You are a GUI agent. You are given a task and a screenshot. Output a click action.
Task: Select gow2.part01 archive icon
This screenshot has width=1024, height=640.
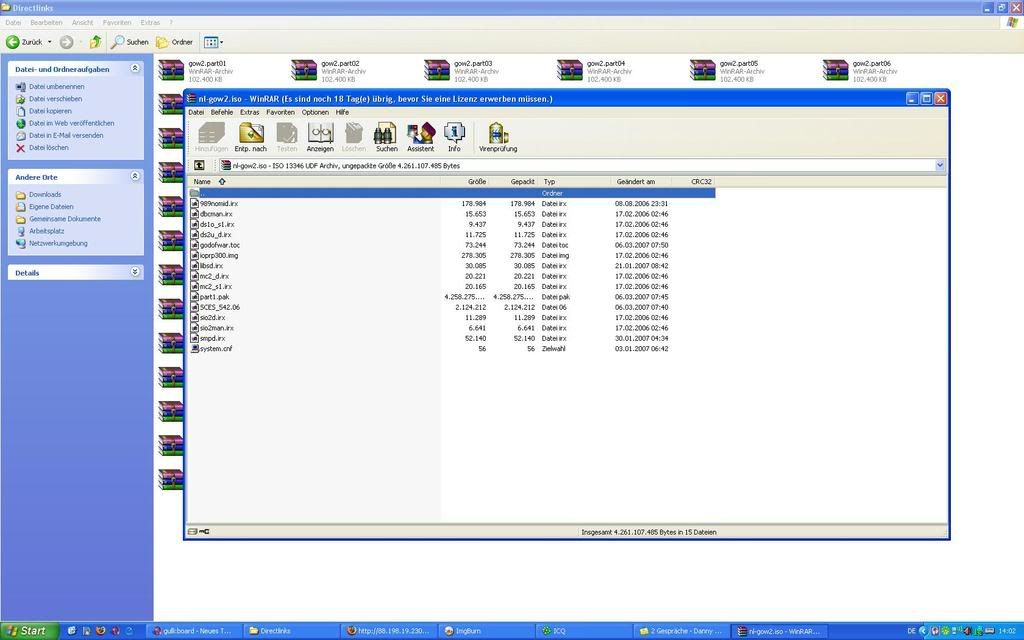(171, 71)
